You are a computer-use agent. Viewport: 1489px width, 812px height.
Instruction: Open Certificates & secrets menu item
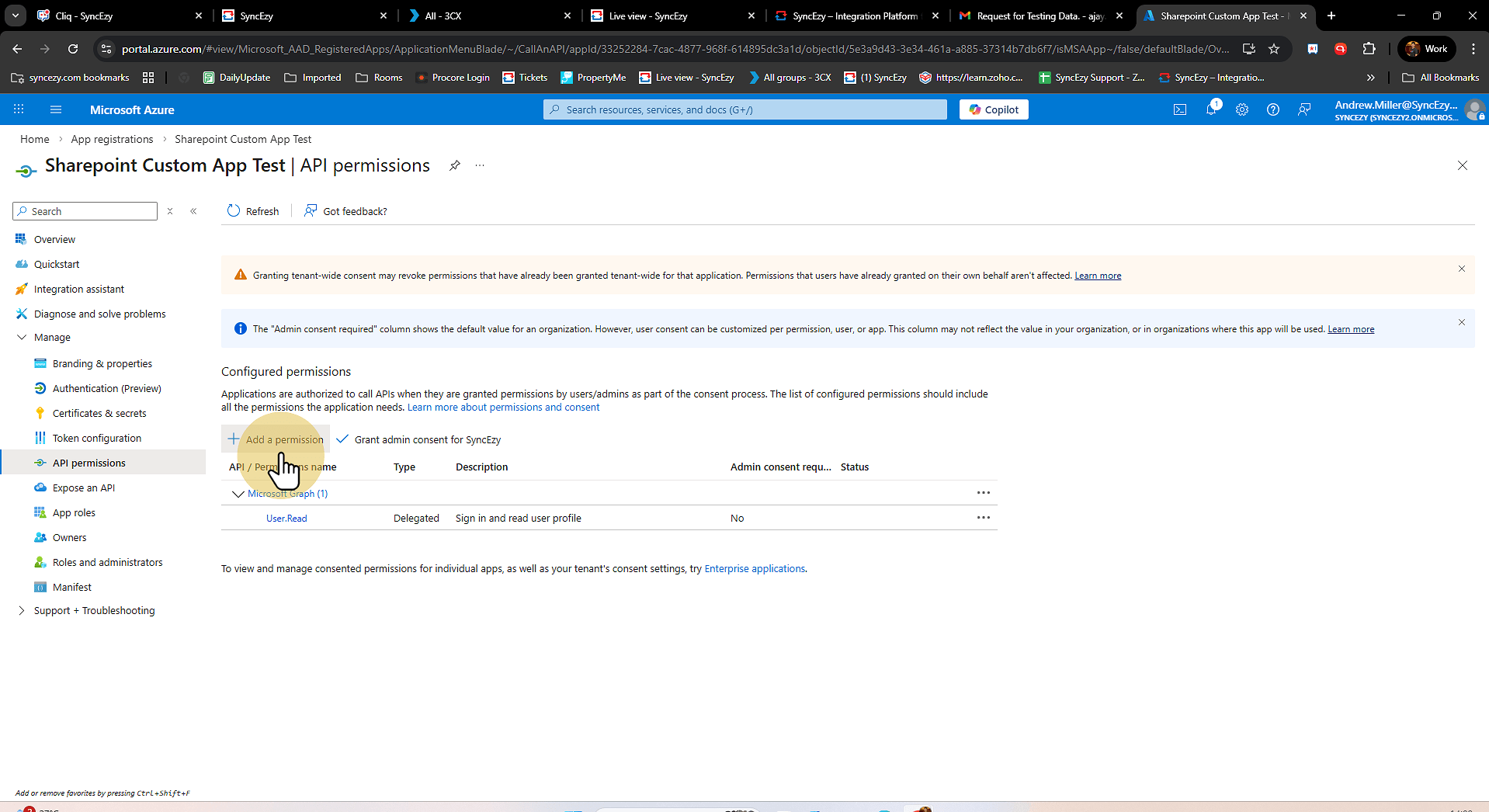tap(99, 414)
